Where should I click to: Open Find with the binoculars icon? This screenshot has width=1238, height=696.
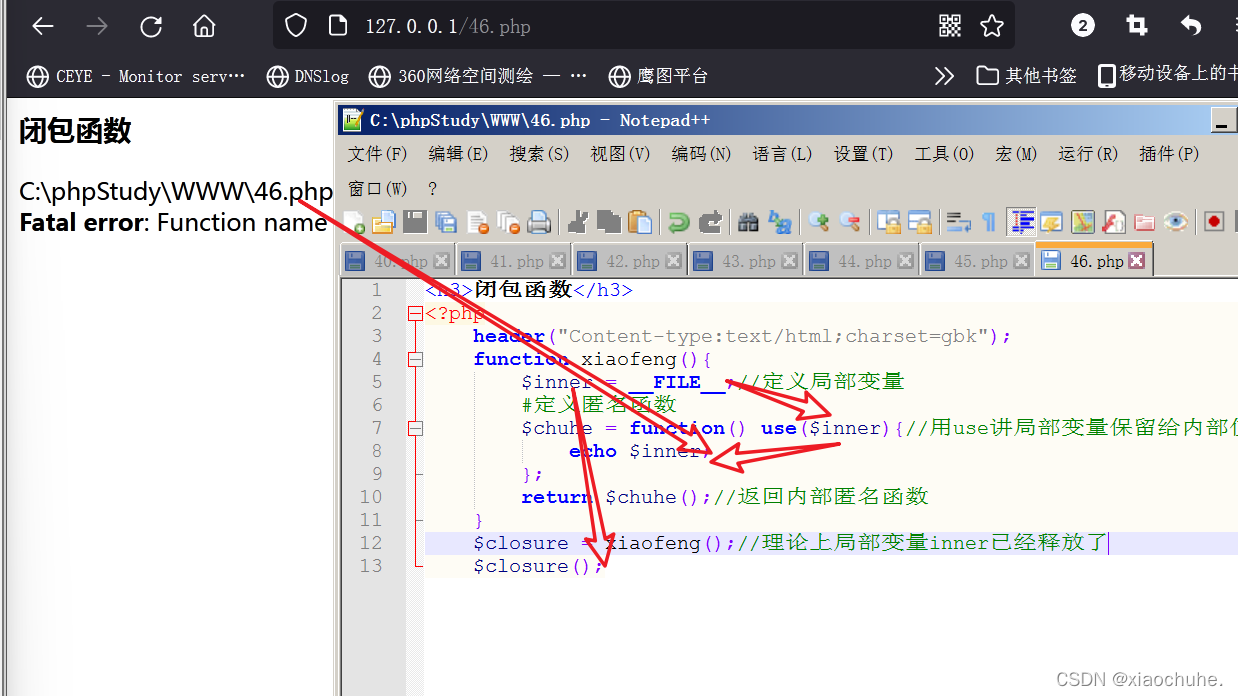point(748,222)
